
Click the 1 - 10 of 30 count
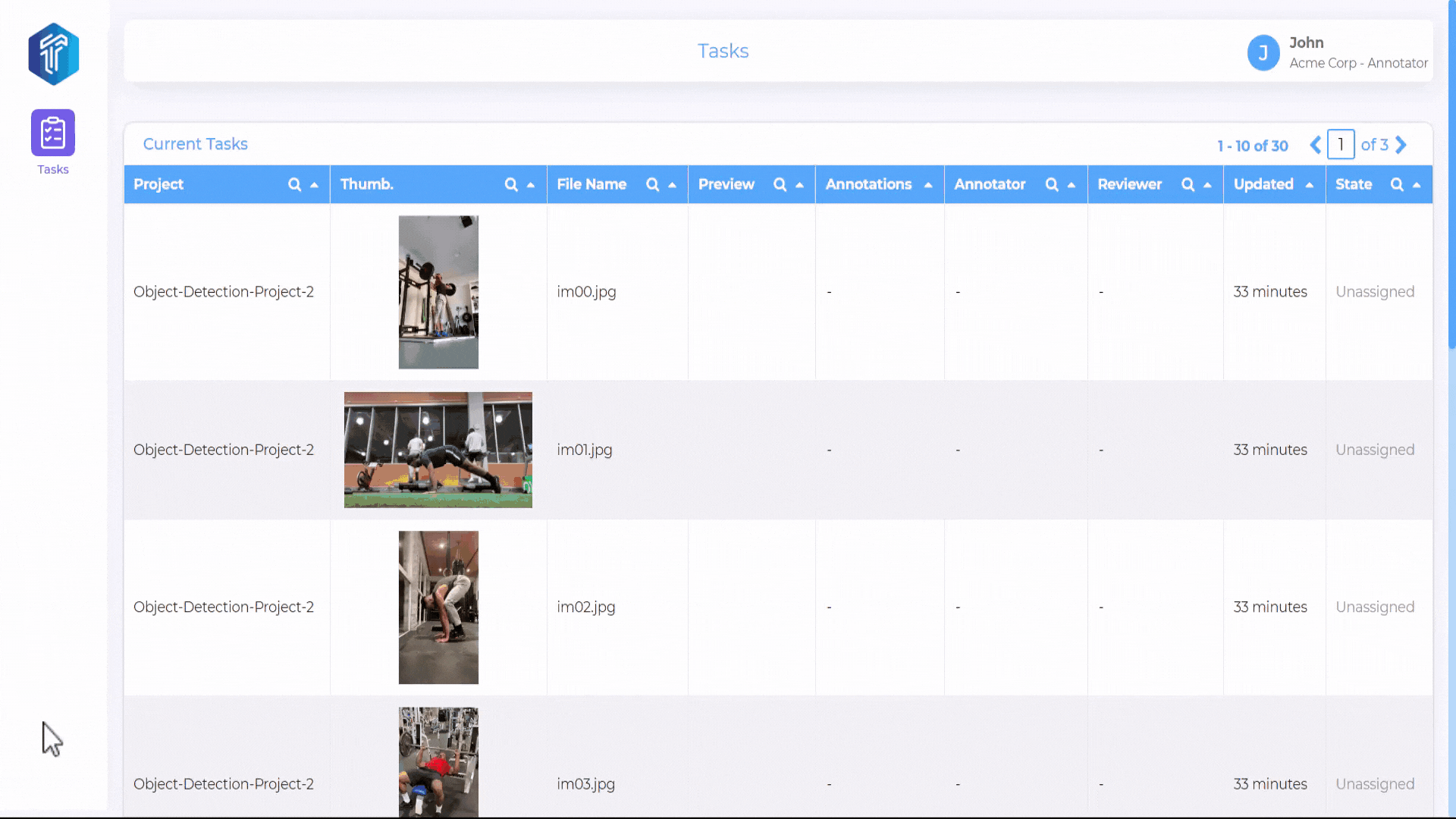1253,146
